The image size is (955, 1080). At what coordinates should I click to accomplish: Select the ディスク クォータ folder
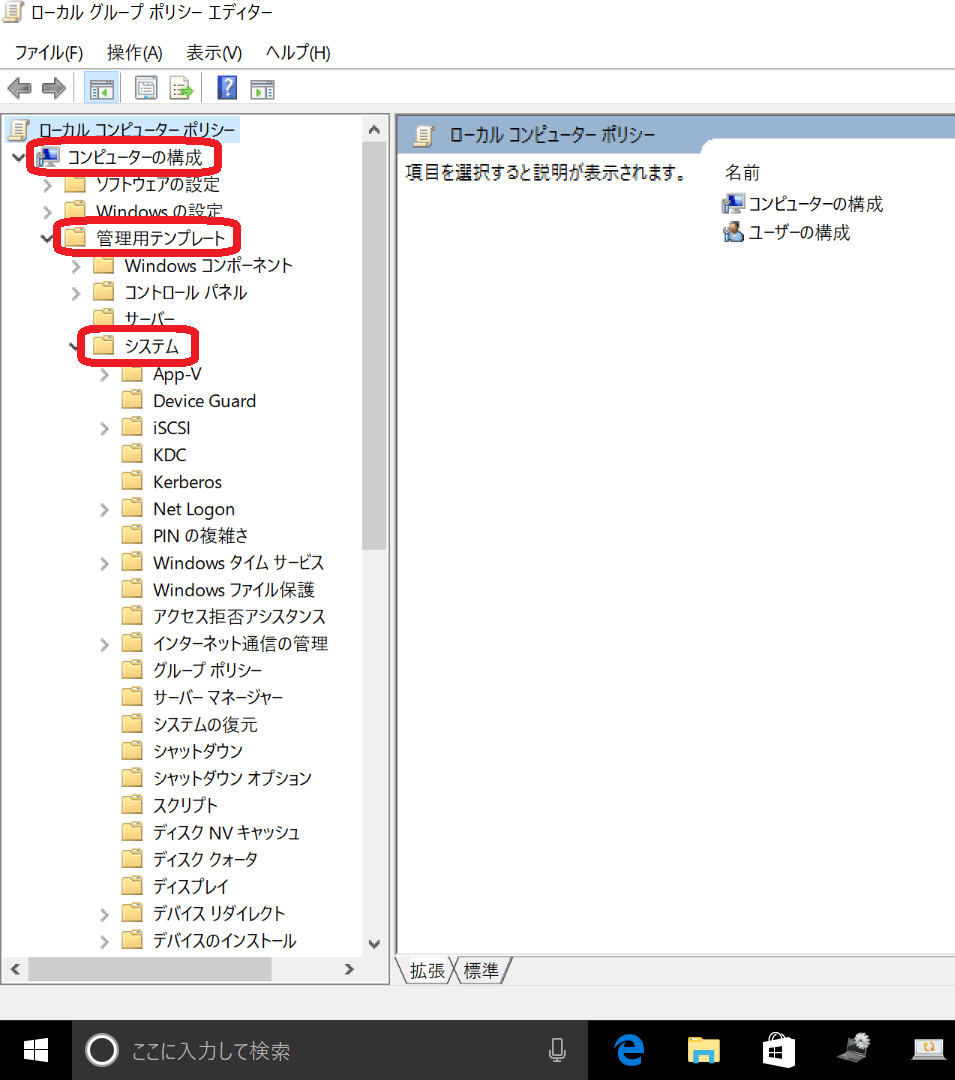(205, 860)
